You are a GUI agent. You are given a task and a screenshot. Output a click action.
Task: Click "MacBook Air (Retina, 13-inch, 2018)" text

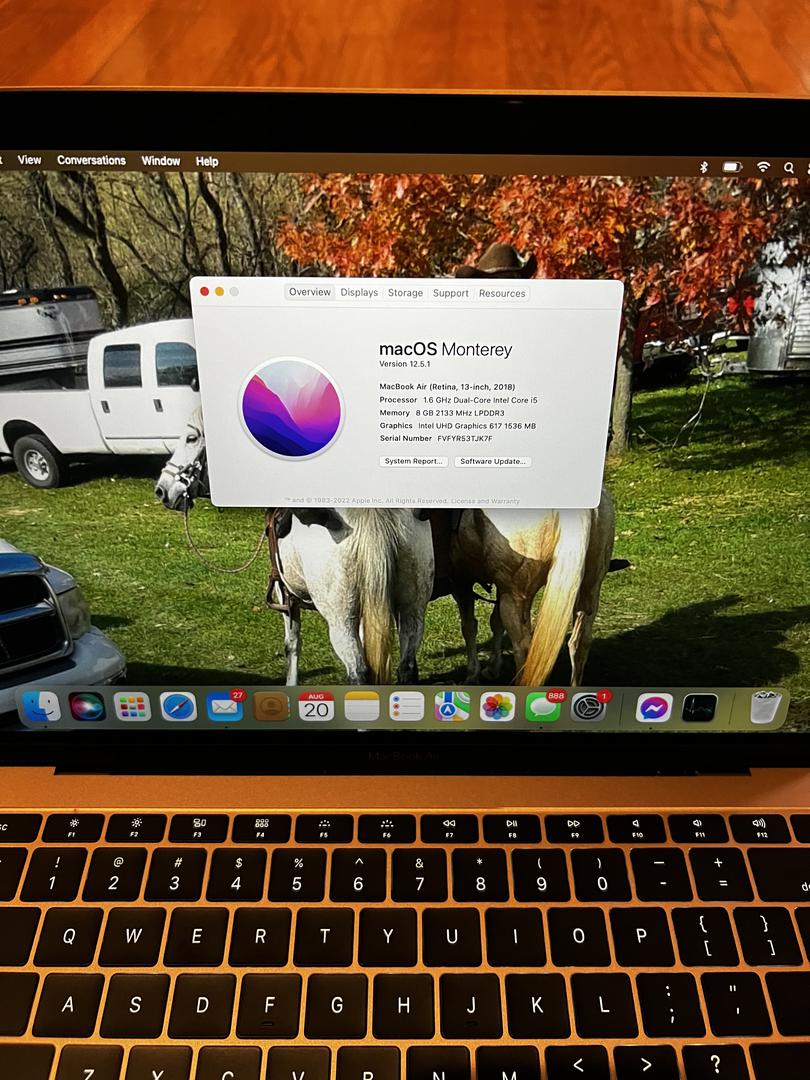[x=447, y=387]
